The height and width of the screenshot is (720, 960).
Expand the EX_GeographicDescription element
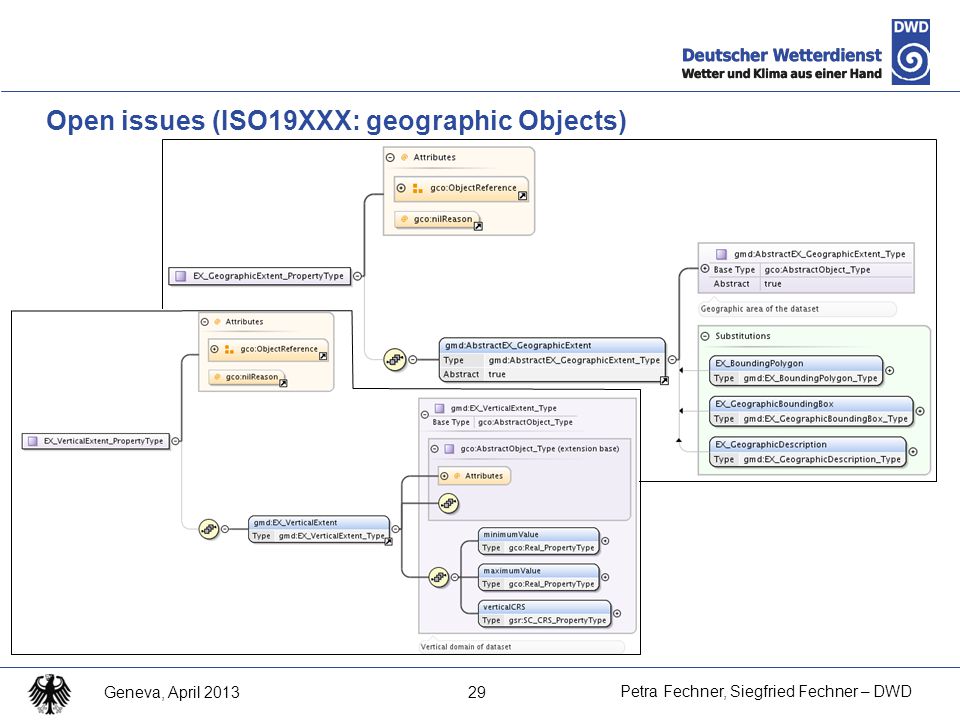coord(913,452)
